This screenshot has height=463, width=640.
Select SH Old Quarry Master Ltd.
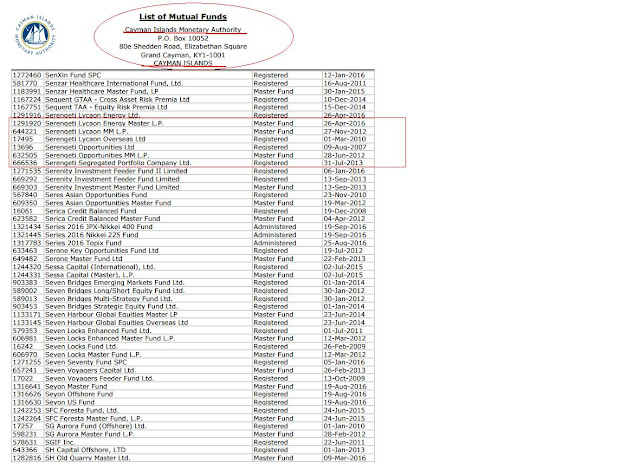tap(87, 458)
